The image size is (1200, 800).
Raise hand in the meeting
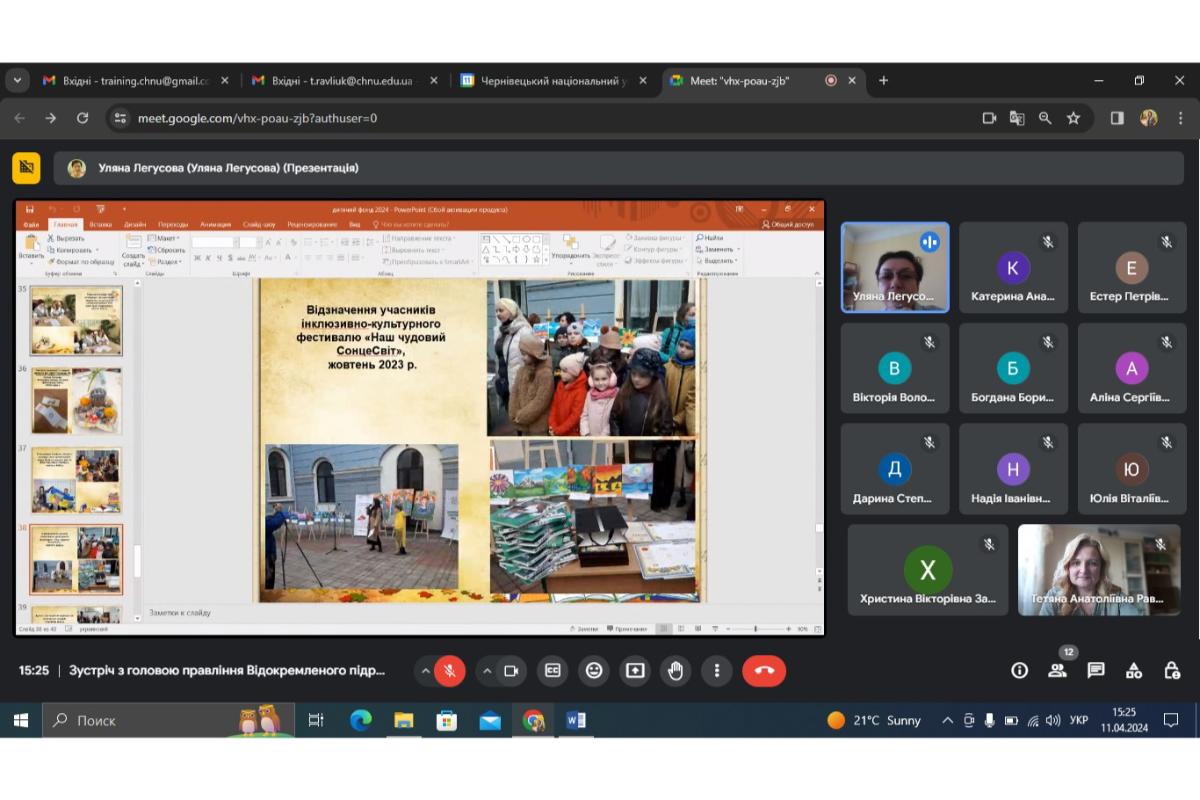point(676,671)
